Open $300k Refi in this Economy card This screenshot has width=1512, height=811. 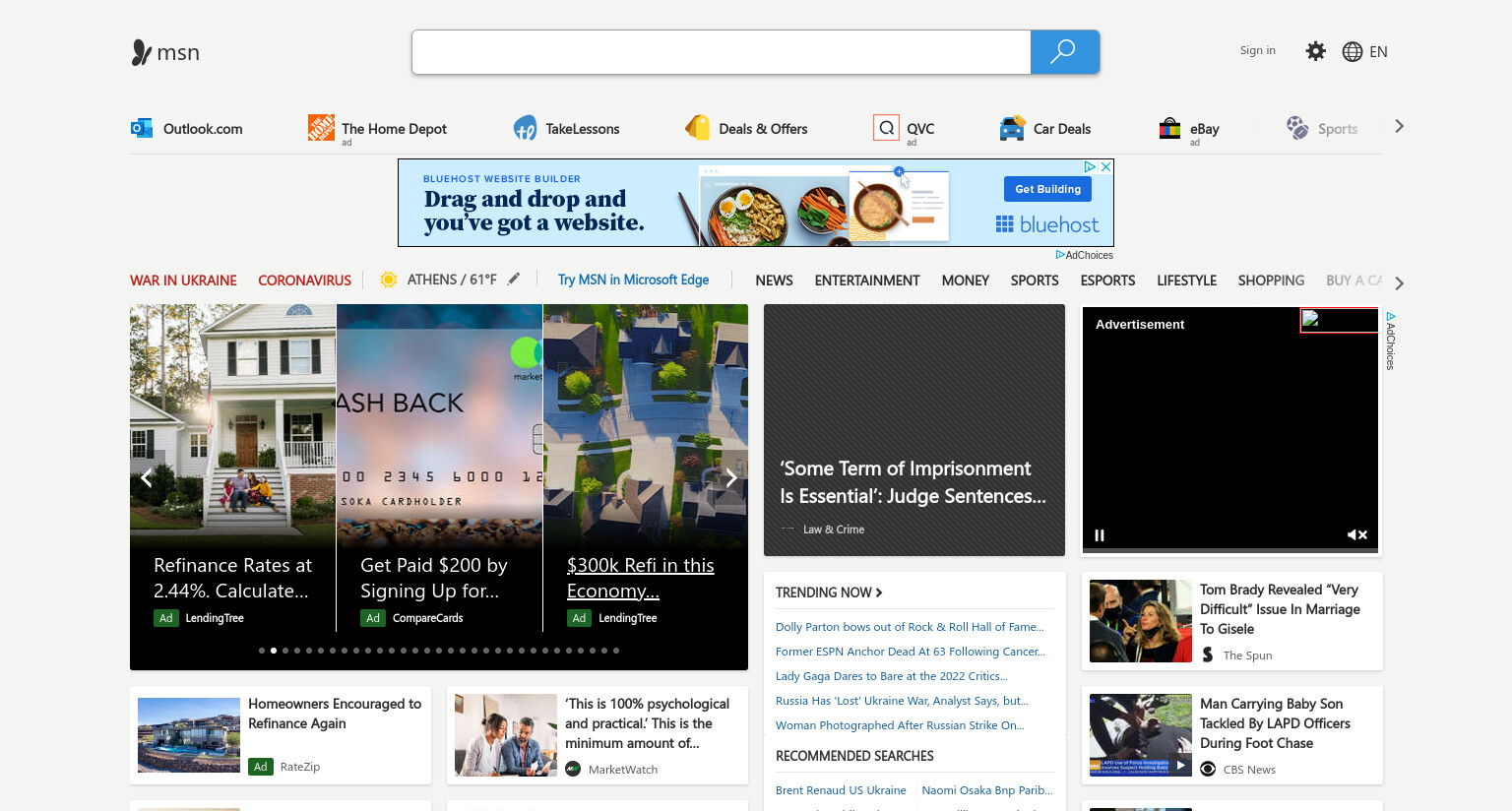(646, 468)
